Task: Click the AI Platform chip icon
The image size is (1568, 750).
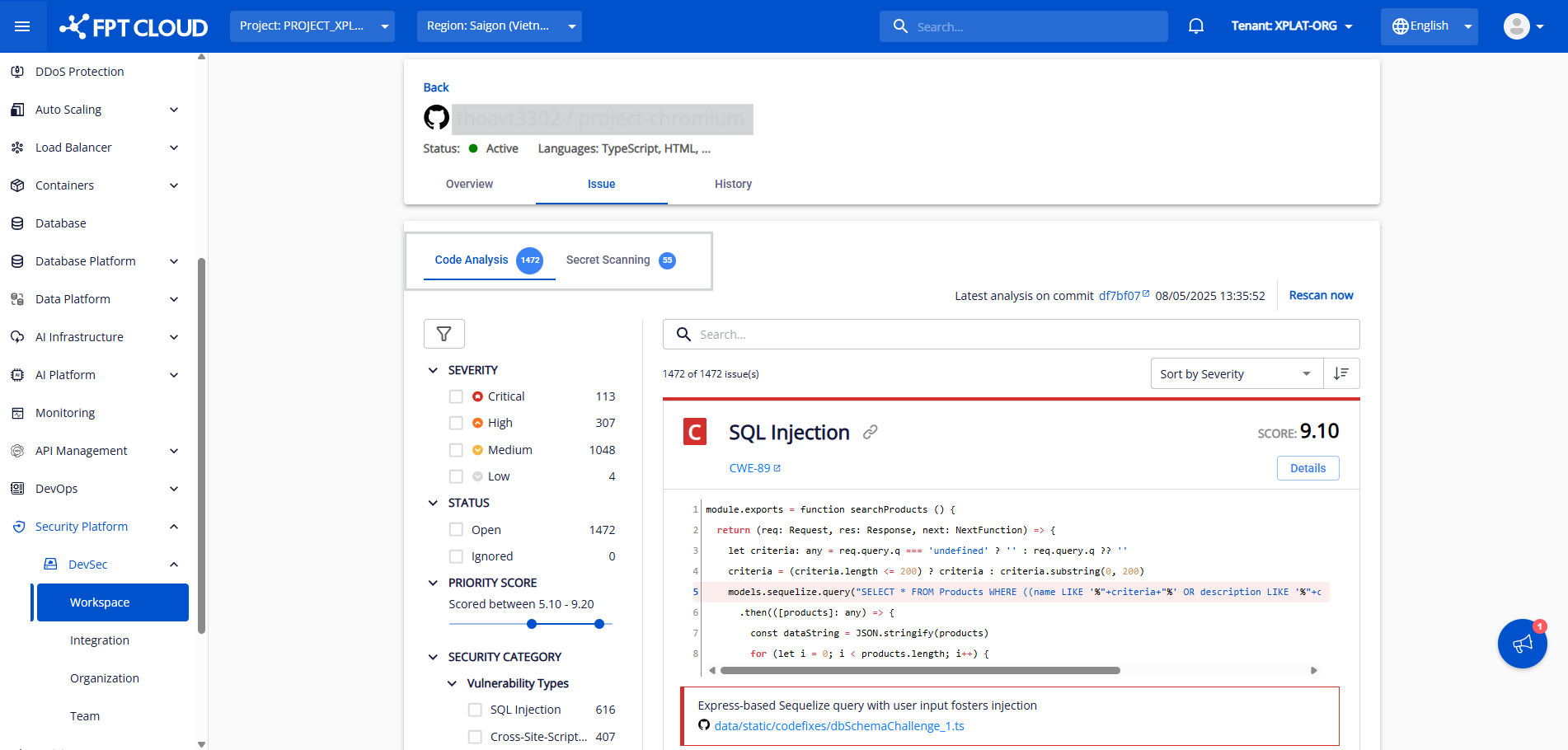Action: pyautogui.click(x=17, y=375)
